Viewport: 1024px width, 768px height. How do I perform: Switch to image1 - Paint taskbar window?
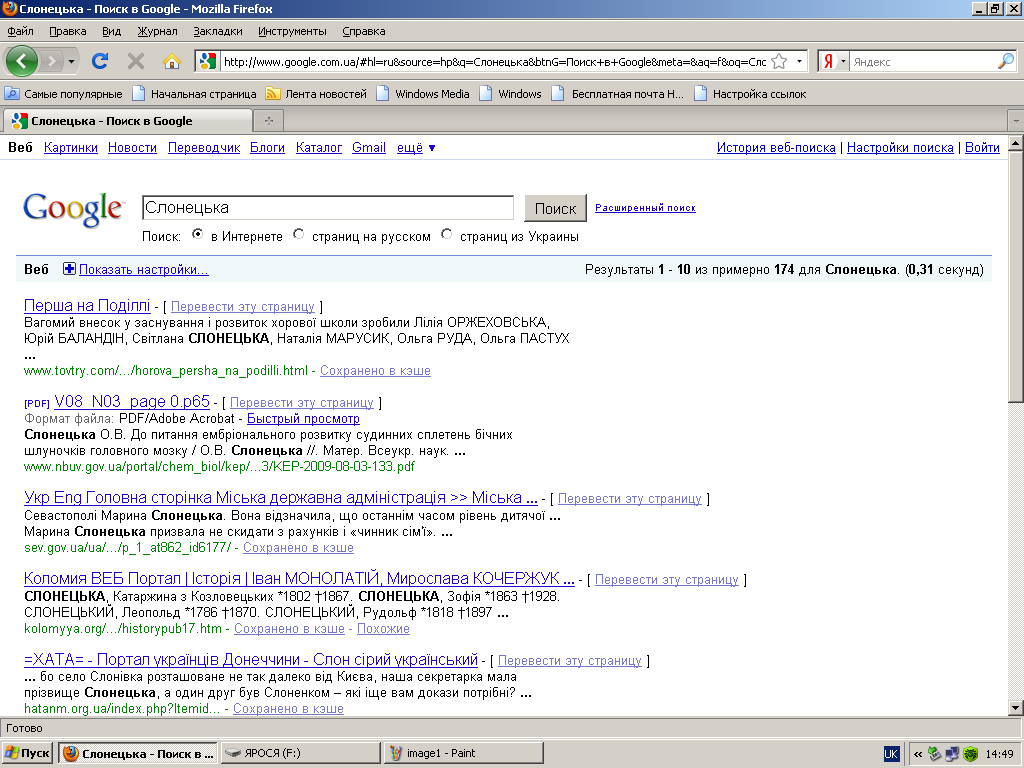pyautogui.click(x=464, y=753)
